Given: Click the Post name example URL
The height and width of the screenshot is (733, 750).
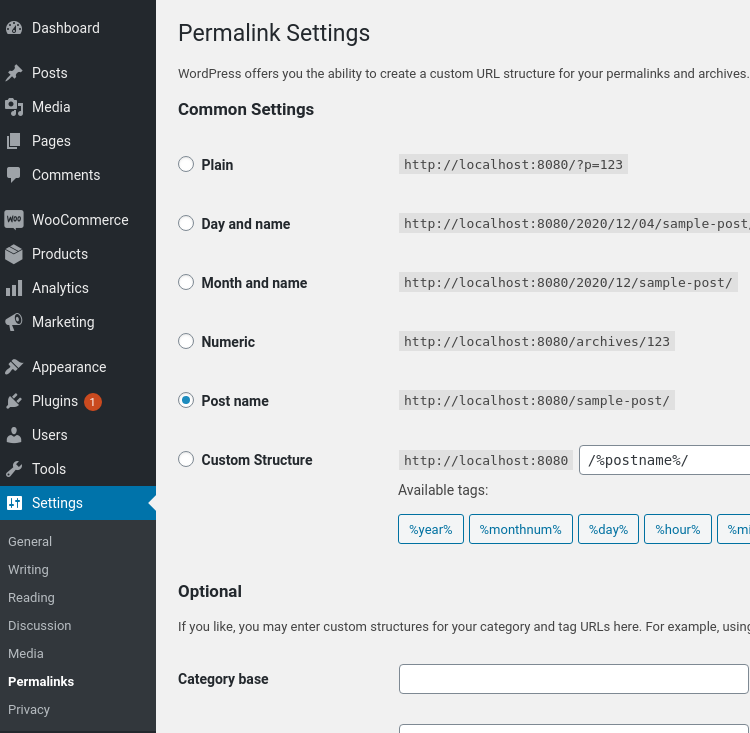Looking at the screenshot, I should pyautogui.click(x=537, y=400).
